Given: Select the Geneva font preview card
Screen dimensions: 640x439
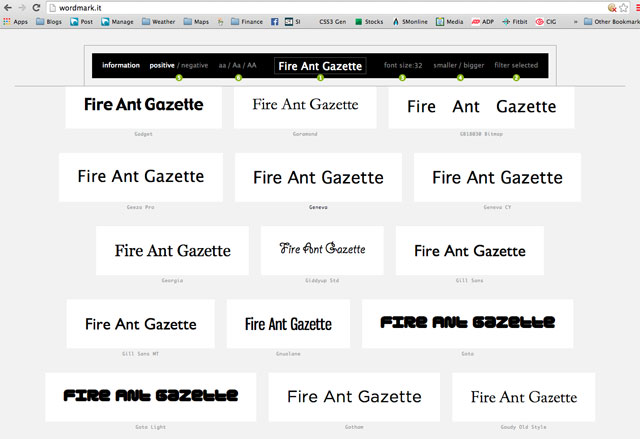Looking at the screenshot, I should [x=318, y=177].
